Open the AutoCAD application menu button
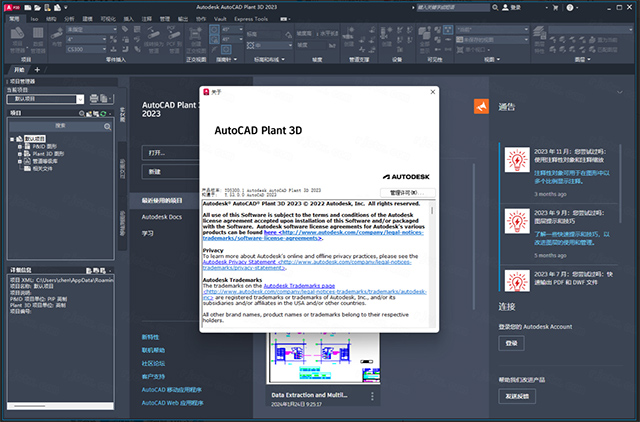This screenshot has width=640, height=422. point(11,7)
